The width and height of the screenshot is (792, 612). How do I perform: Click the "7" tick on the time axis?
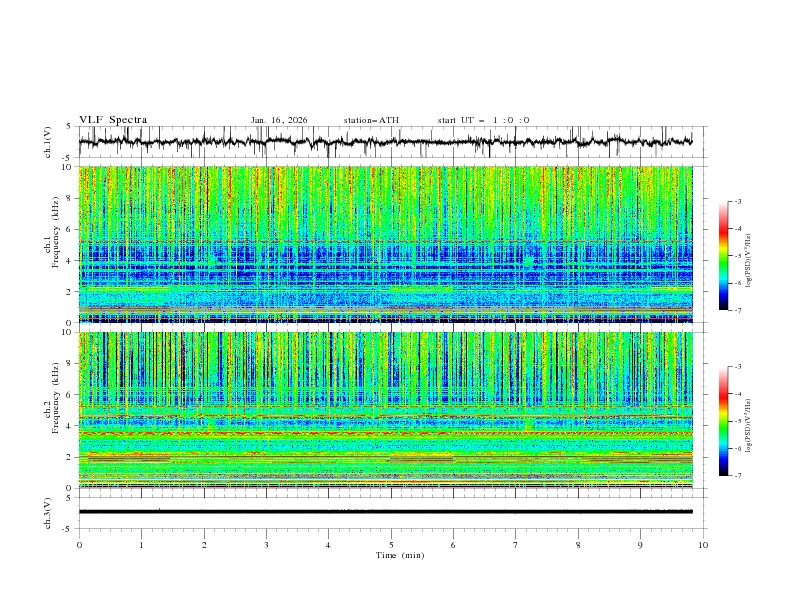[x=516, y=545]
